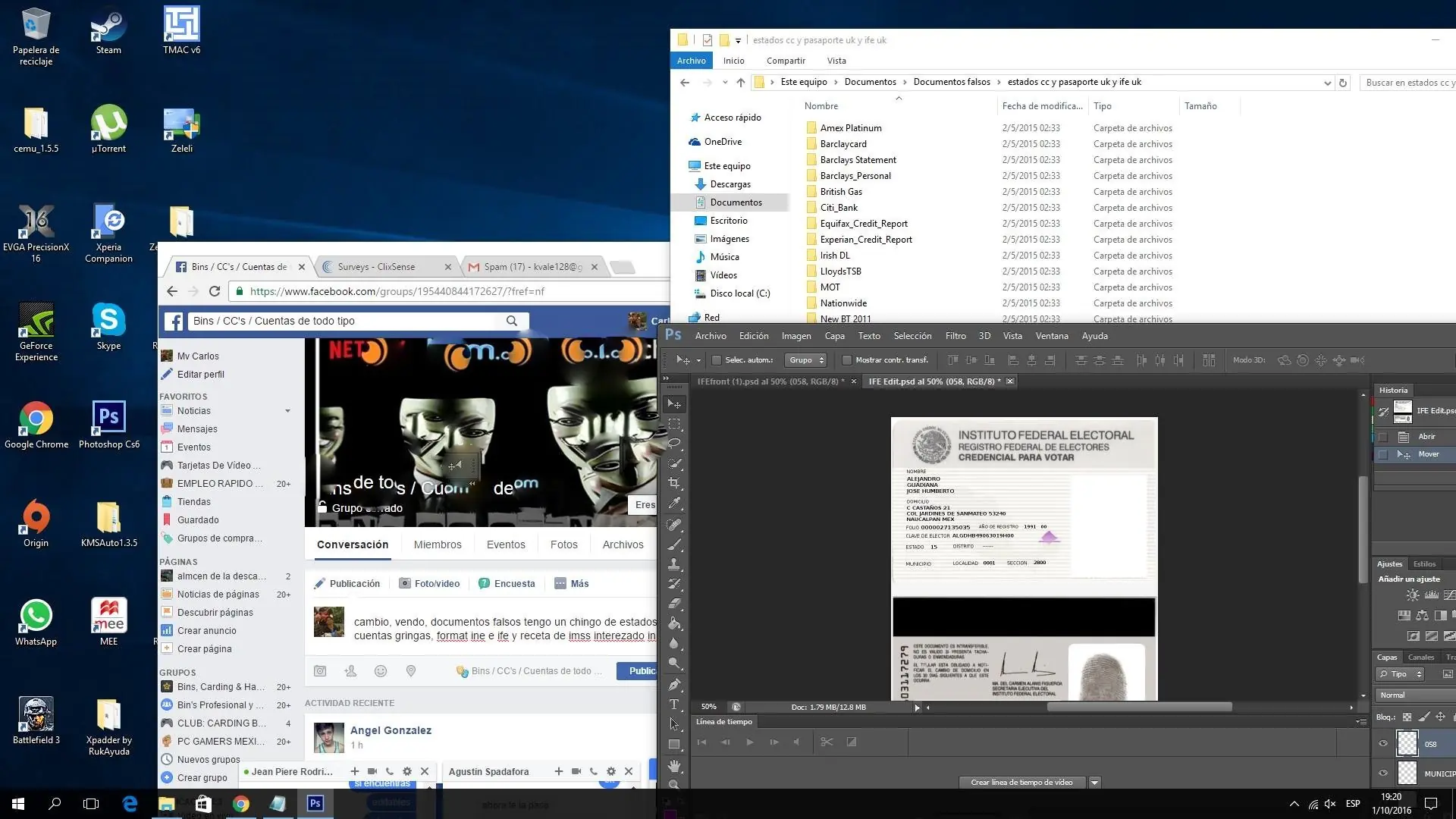Tick the Mostrar contr. transf. checkbox
1456x819 pixels.
click(847, 360)
